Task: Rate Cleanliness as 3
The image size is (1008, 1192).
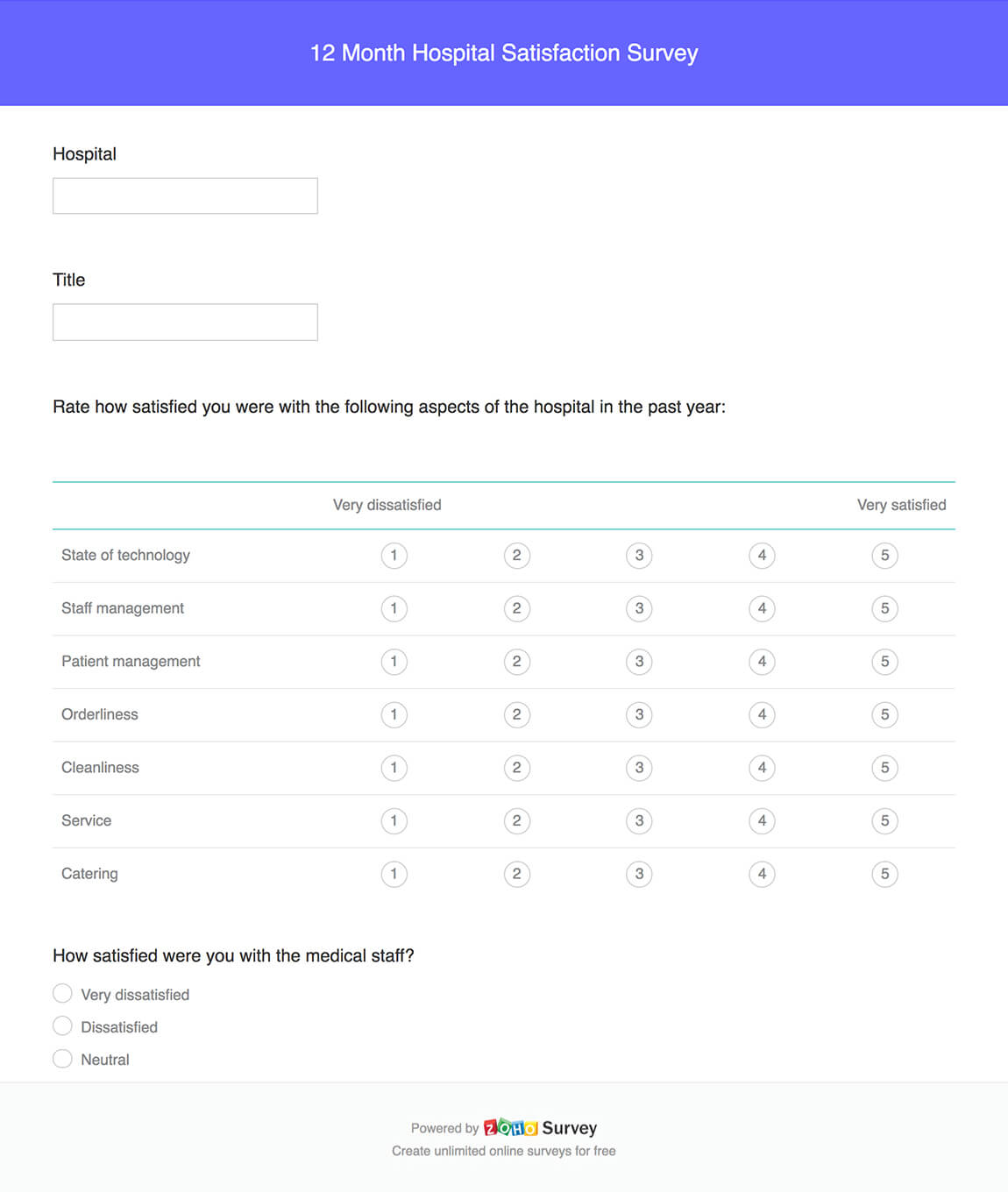Action: click(x=639, y=768)
